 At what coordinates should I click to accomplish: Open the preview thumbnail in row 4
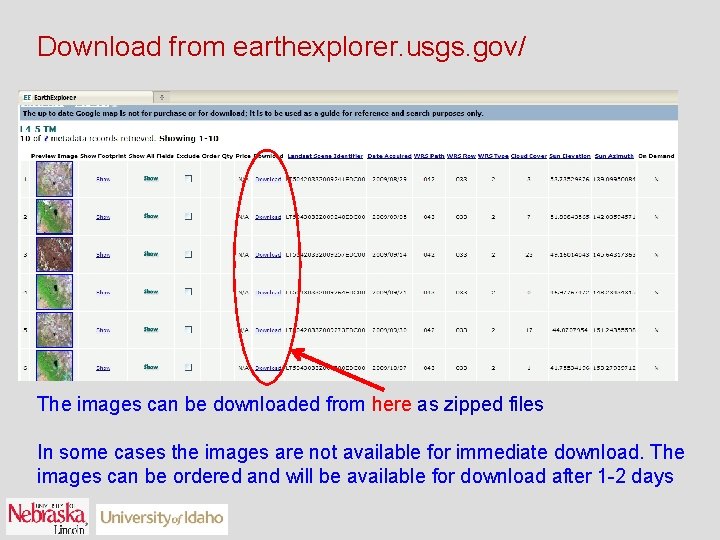click(x=54, y=292)
